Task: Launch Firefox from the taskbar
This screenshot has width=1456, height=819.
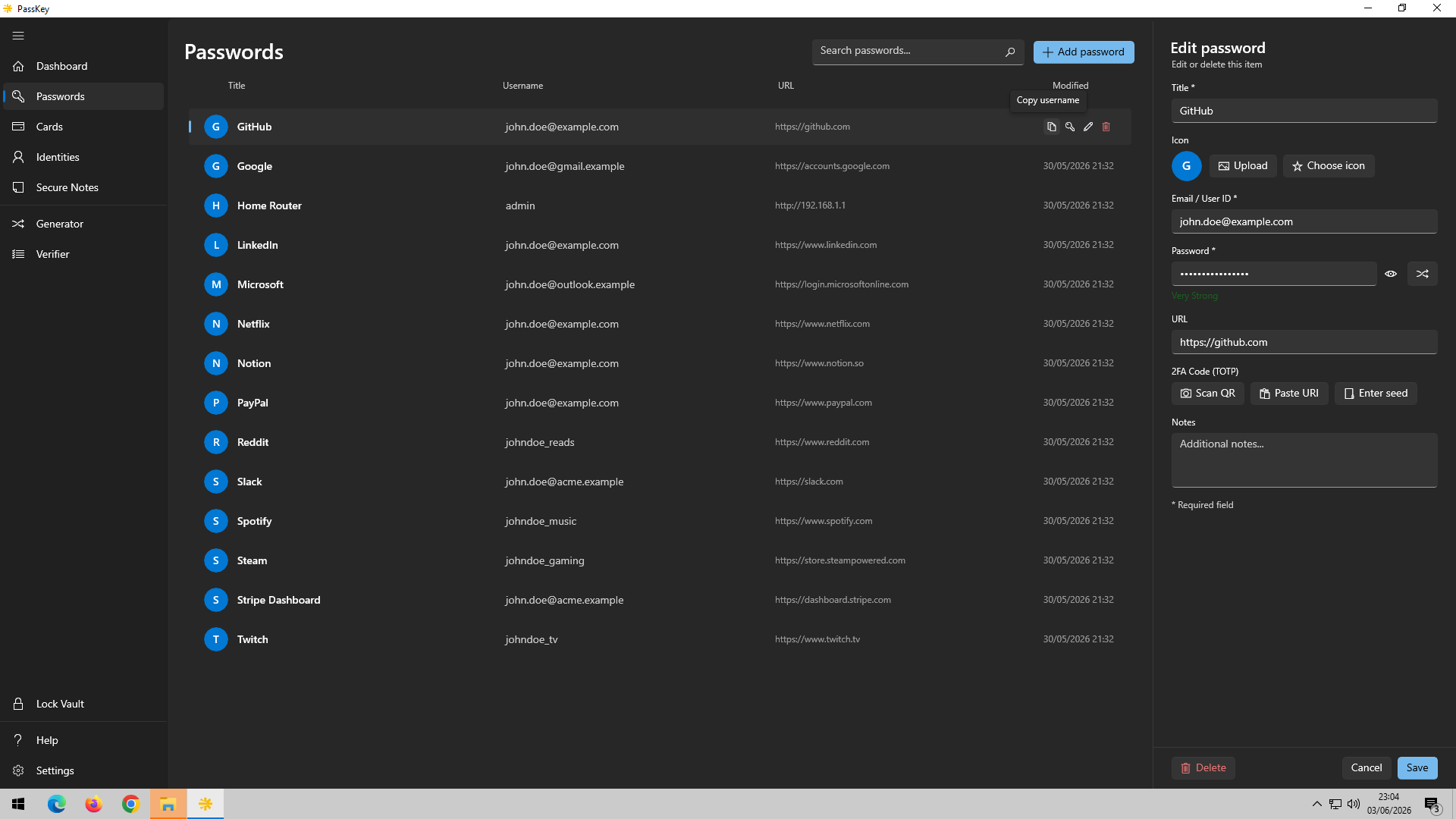Action: [93, 804]
